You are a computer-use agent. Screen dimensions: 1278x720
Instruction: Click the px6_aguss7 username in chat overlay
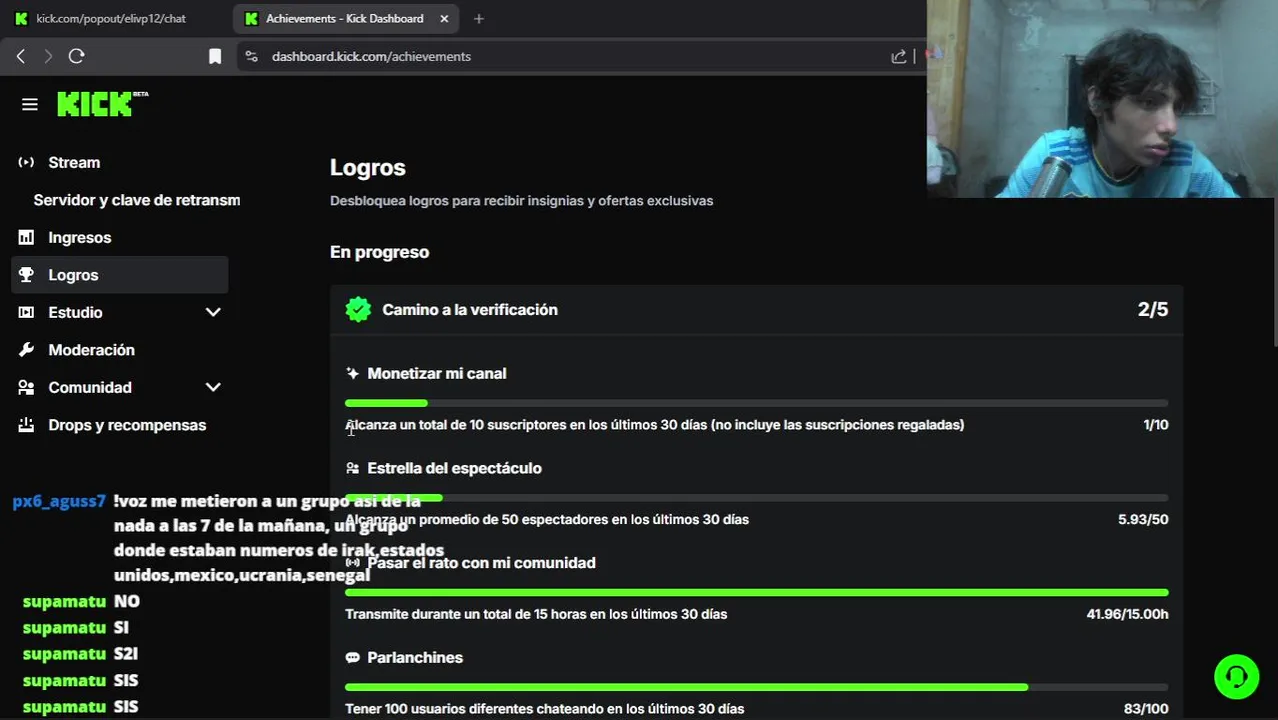(x=59, y=501)
